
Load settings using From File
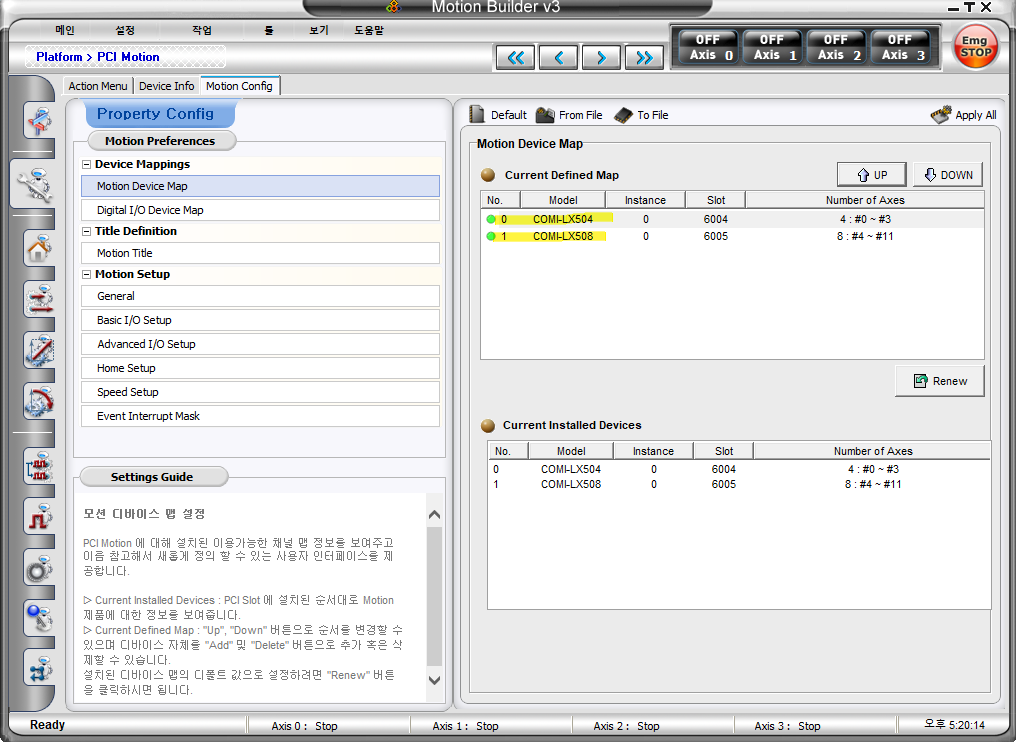tap(569, 115)
